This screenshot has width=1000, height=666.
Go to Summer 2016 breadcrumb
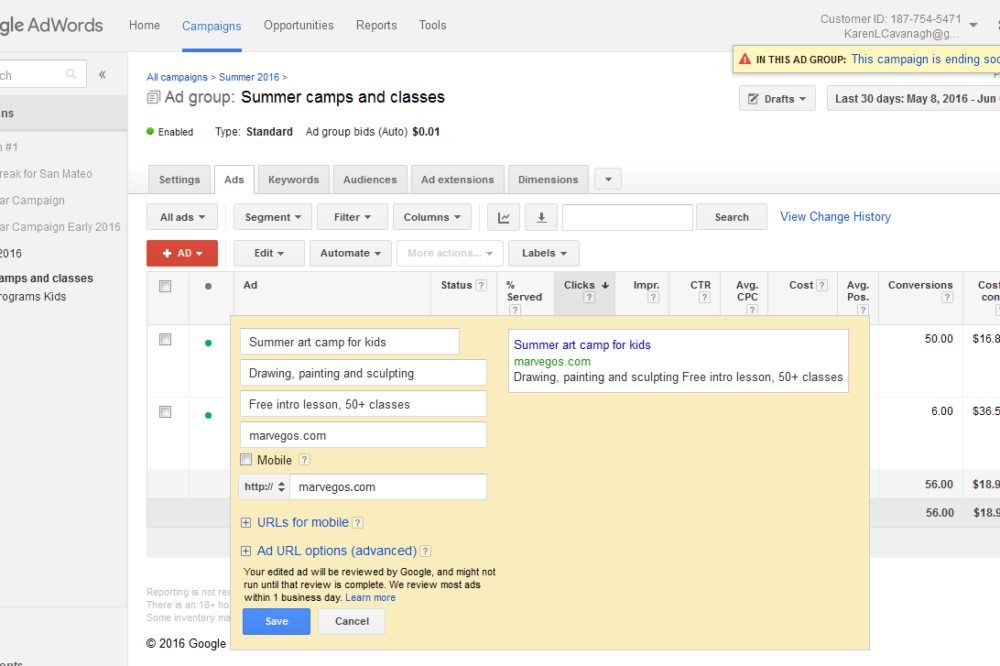249,77
